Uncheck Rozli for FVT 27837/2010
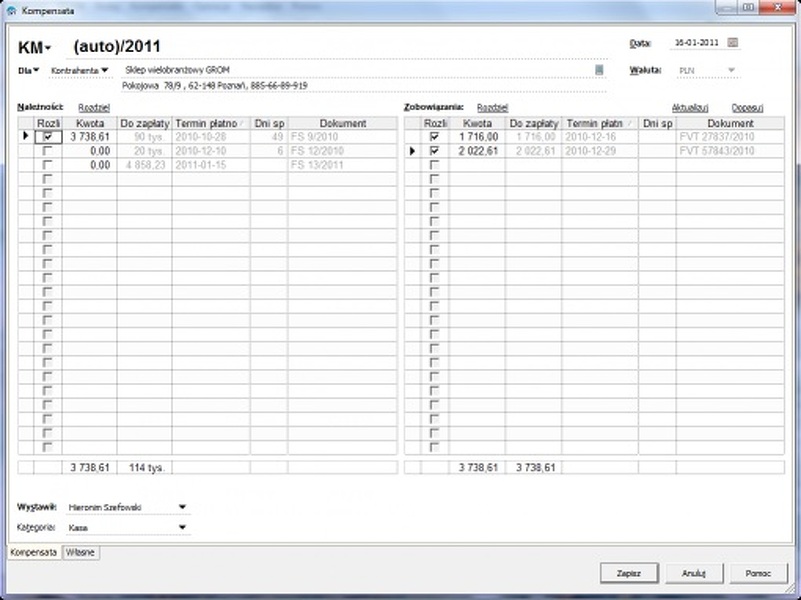 point(433,136)
